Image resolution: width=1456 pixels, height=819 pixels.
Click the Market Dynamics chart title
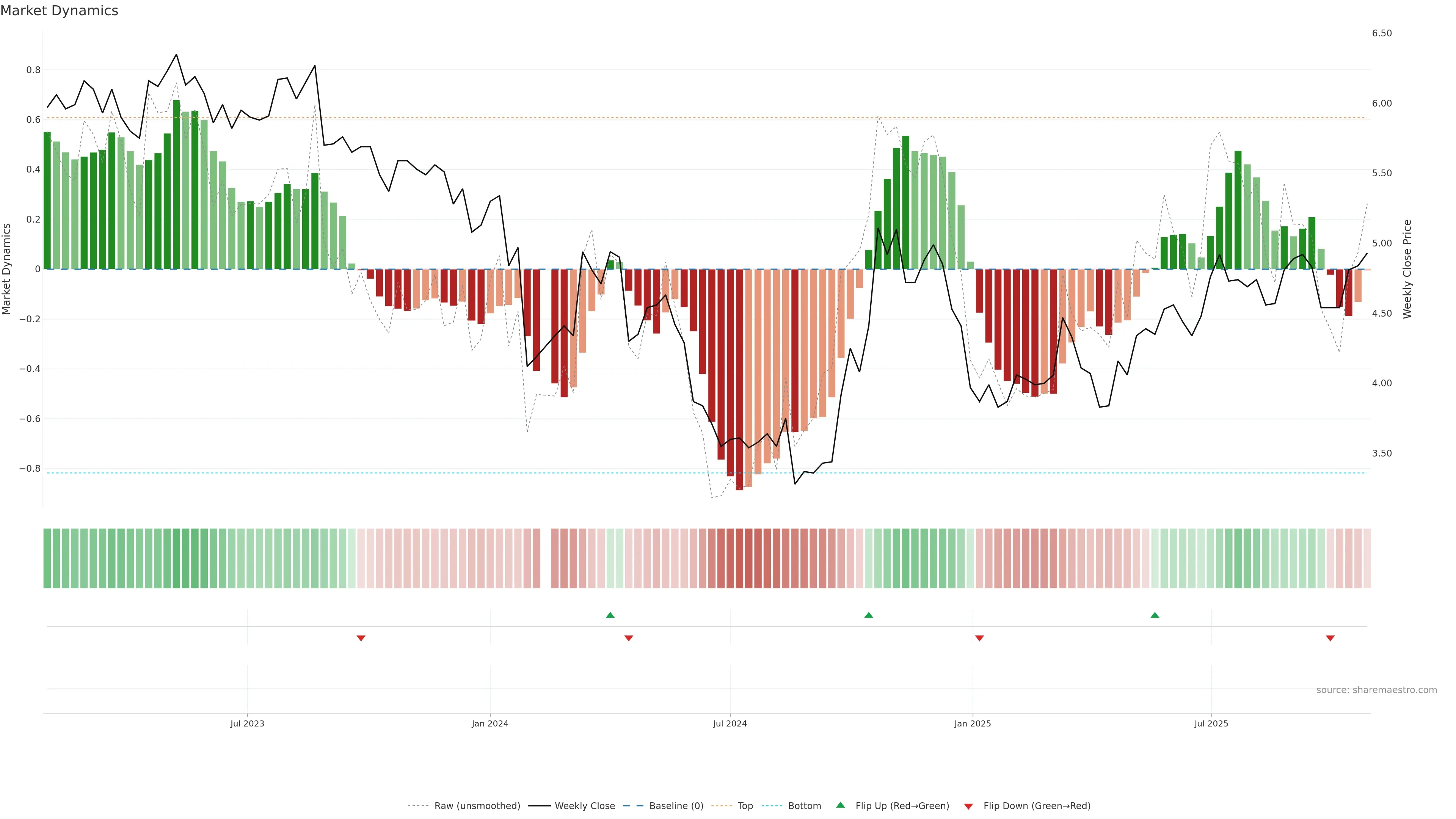(x=60, y=11)
